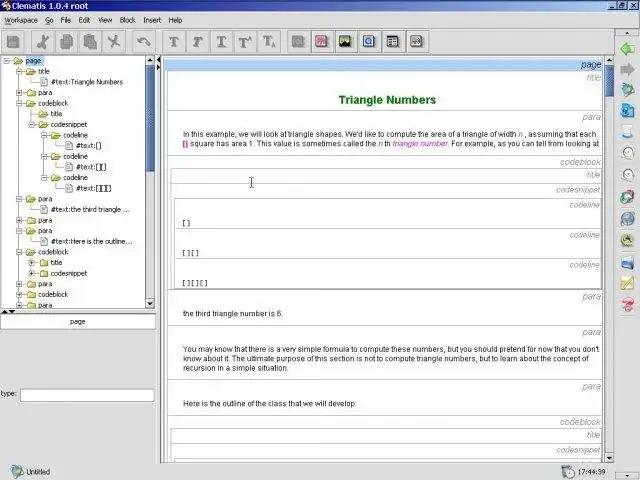
Task: Follow the pink 'triangle number' link
Action: coord(420,144)
